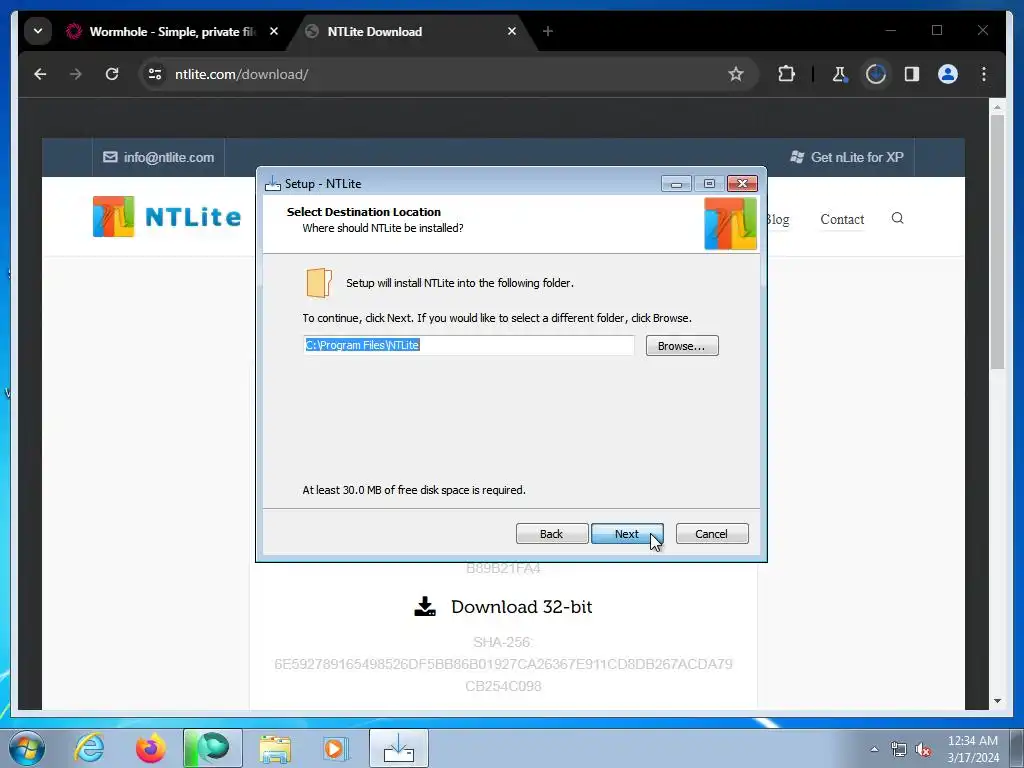Open Chrome extensions puzzle icon
The width and height of the screenshot is (1024, 768).
point(786,74)
